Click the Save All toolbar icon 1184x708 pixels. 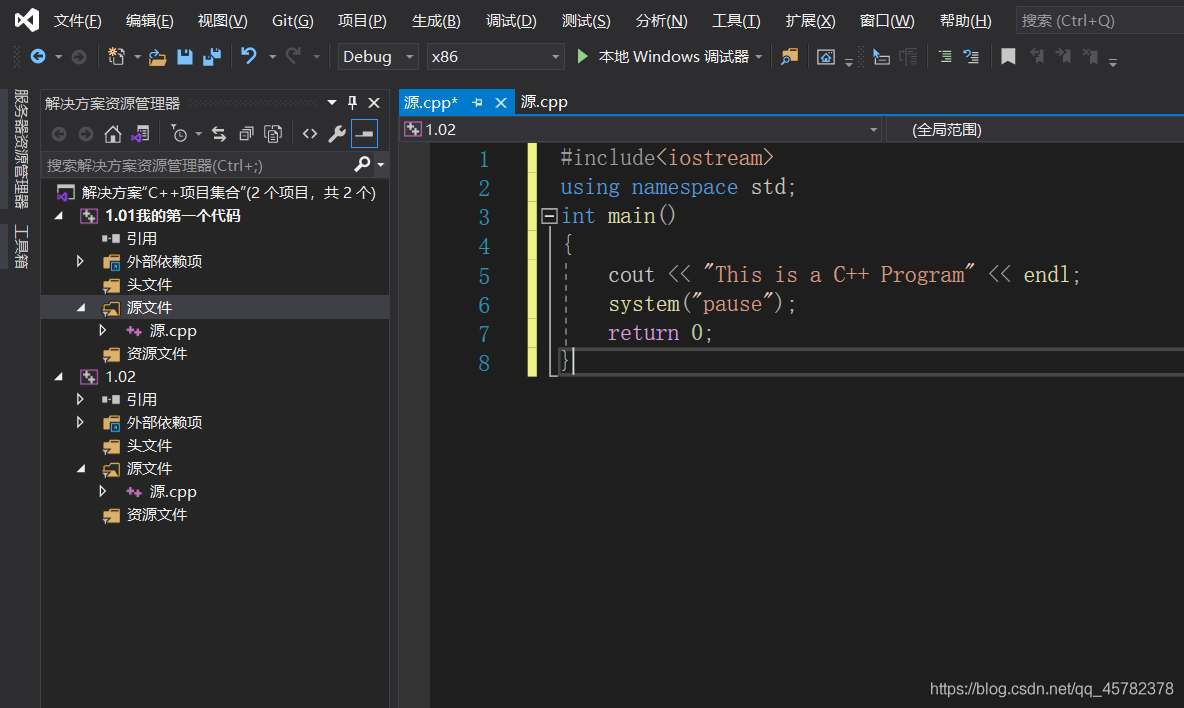211,57
